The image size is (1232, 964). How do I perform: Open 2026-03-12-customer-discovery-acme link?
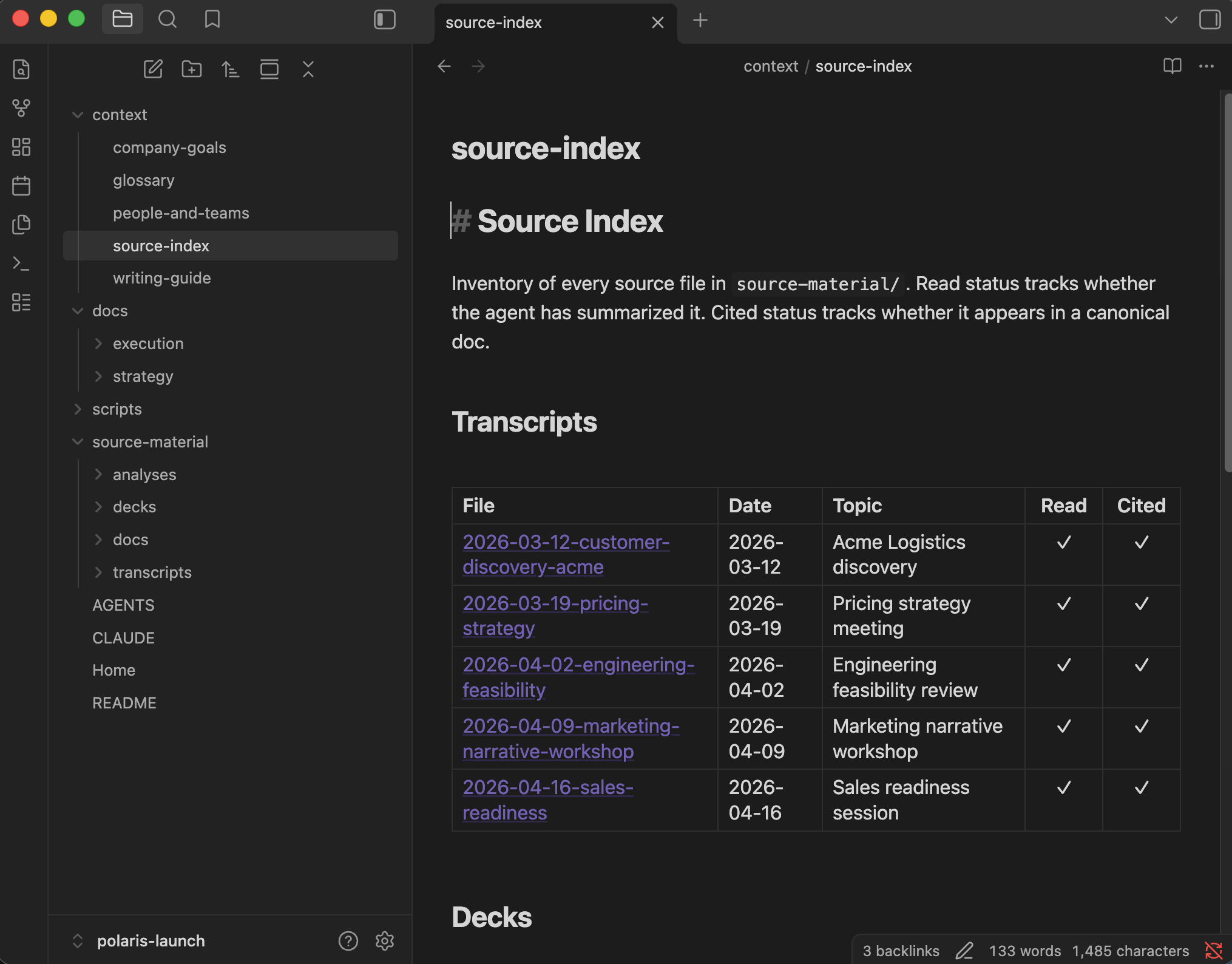pos(566,554)
